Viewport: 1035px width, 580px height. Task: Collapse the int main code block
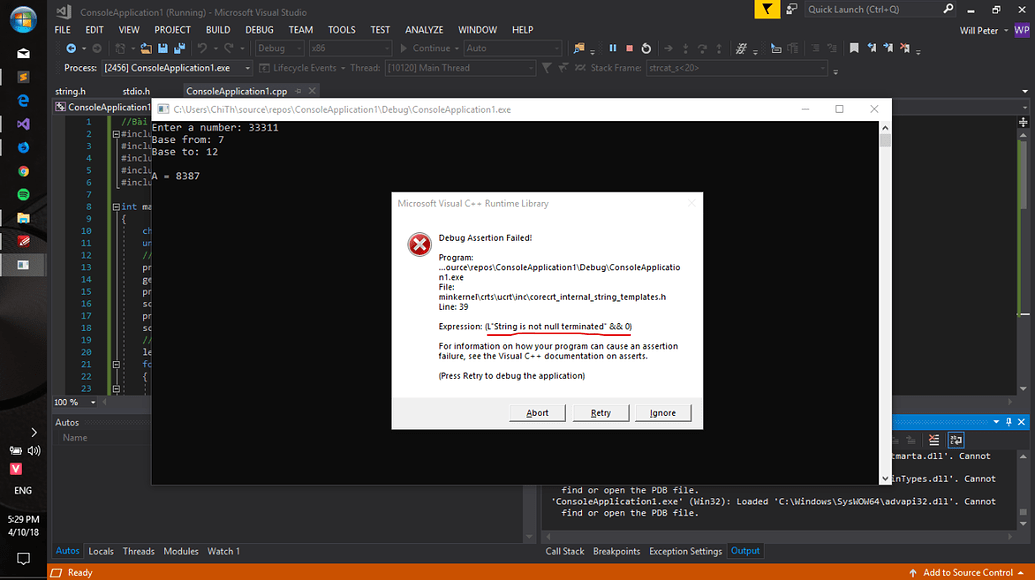click(116, 207)
